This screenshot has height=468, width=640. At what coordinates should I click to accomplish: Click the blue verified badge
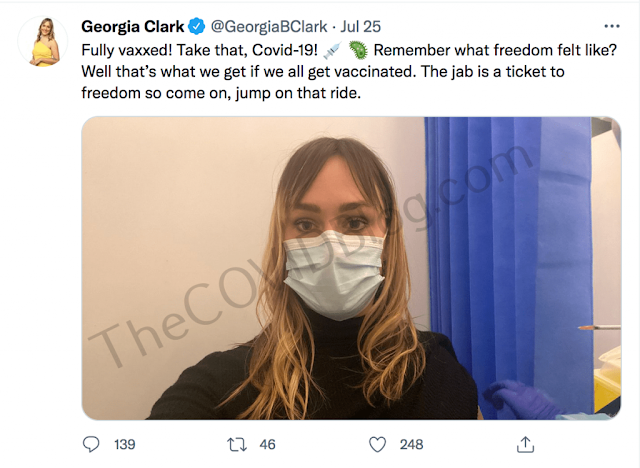click(196, 27)
